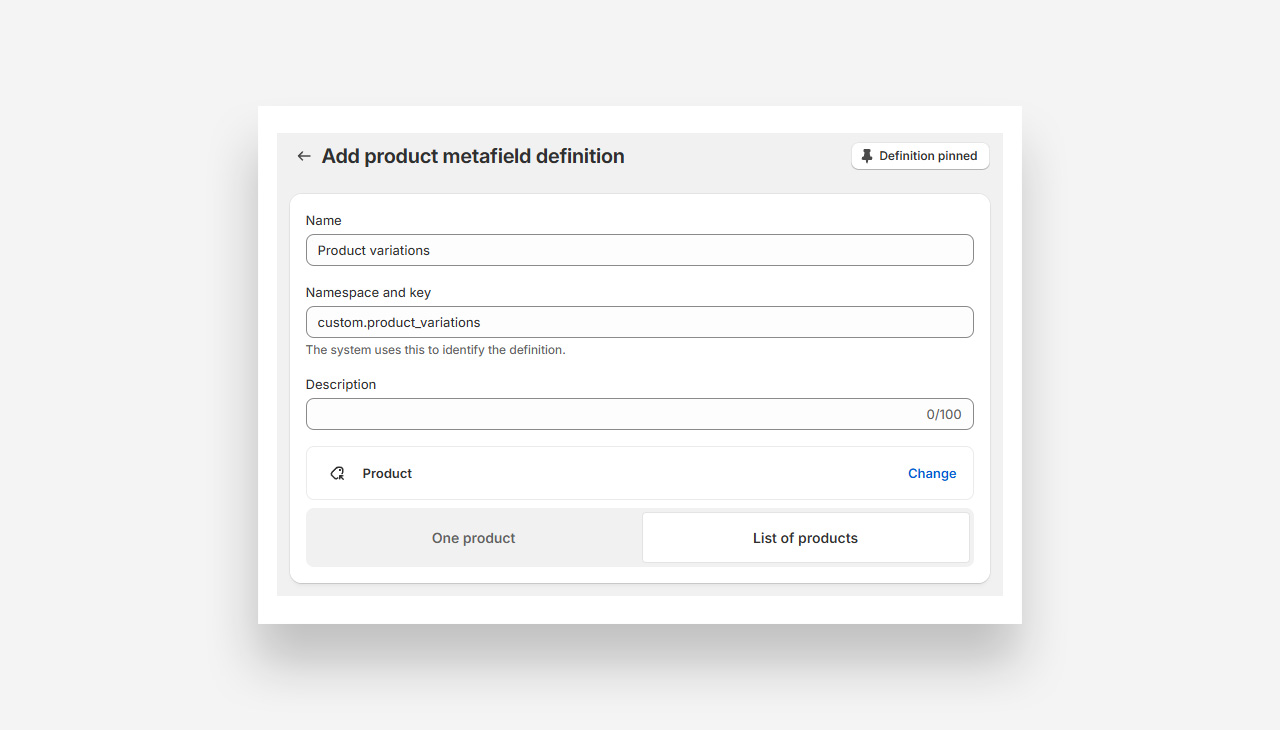
Task: Click the Namespace and key label
Action: click(x=368, y=292)
